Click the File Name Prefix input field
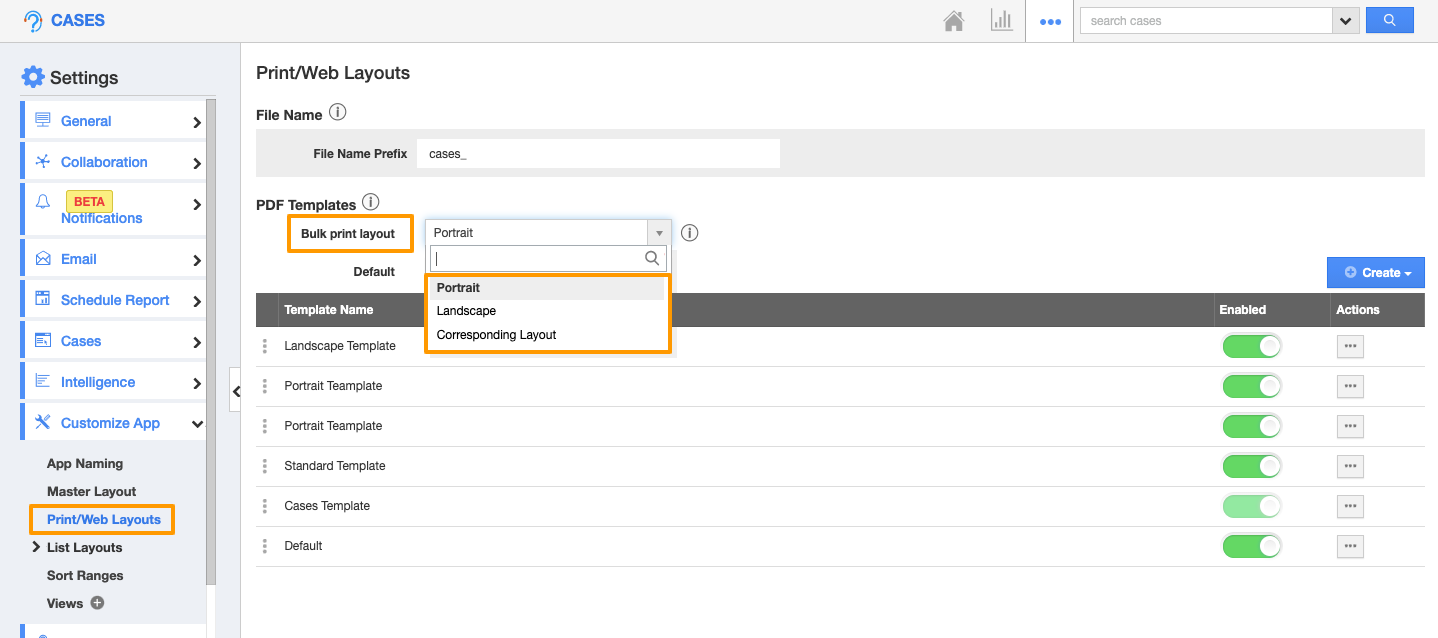This screenshot has height=638, width=1438. point(597,154)
